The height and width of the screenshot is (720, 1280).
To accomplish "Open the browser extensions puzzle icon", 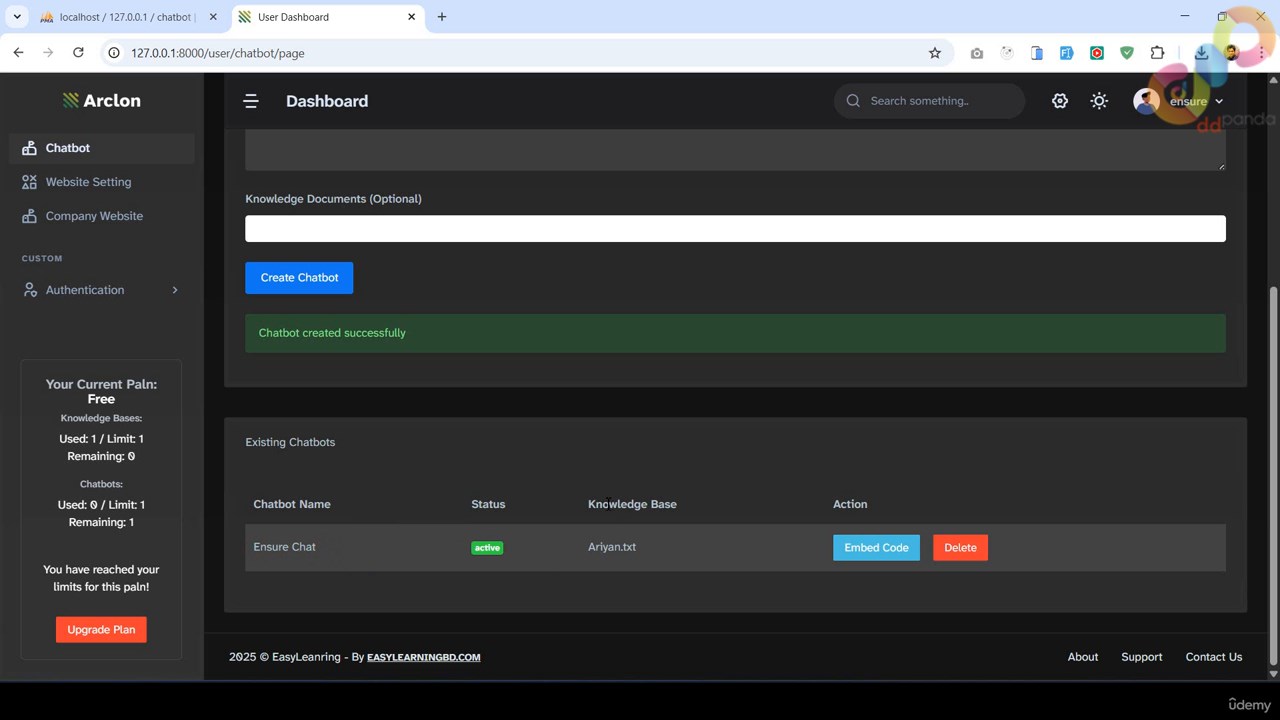I will tap(1157, 53).
